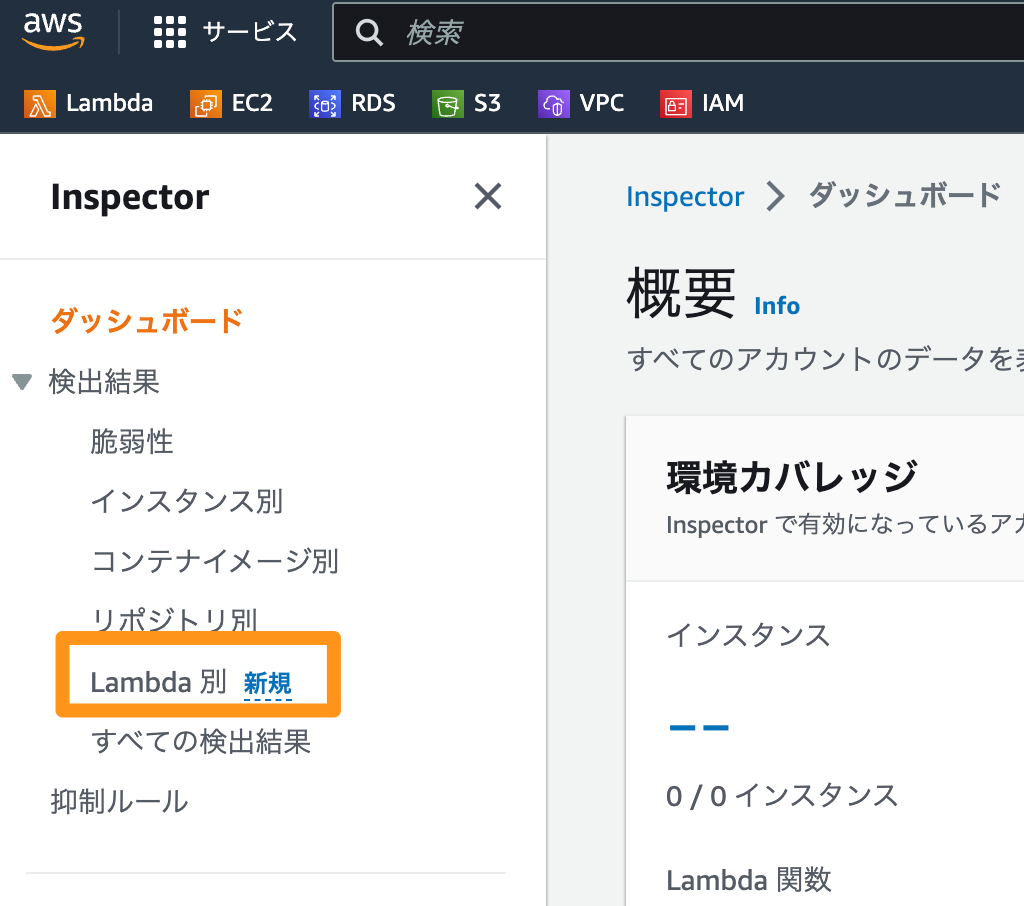Click the IAM favorite text link
Image resolution: width=1024 pixels, height=906 pixels.
723,103
